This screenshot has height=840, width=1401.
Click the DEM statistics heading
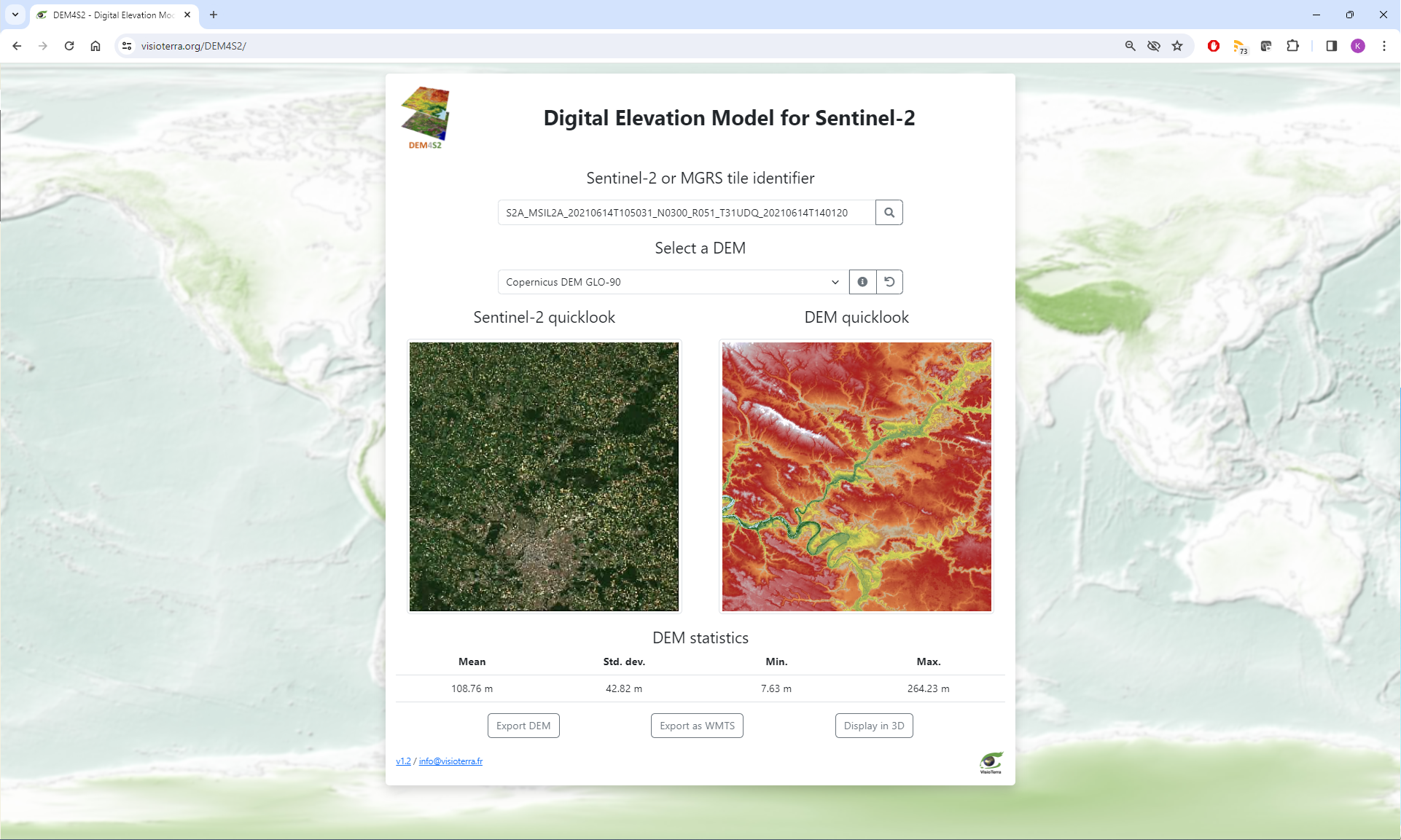tap(700, 637)
